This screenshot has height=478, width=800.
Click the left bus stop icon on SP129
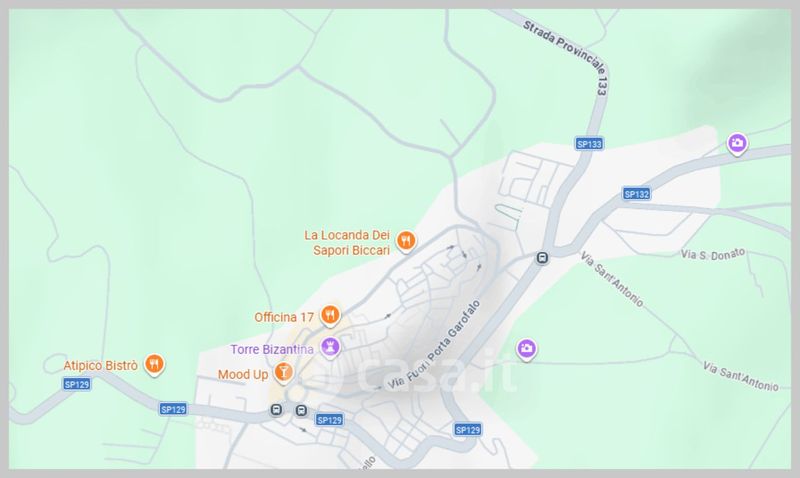(x=276, y=410)
